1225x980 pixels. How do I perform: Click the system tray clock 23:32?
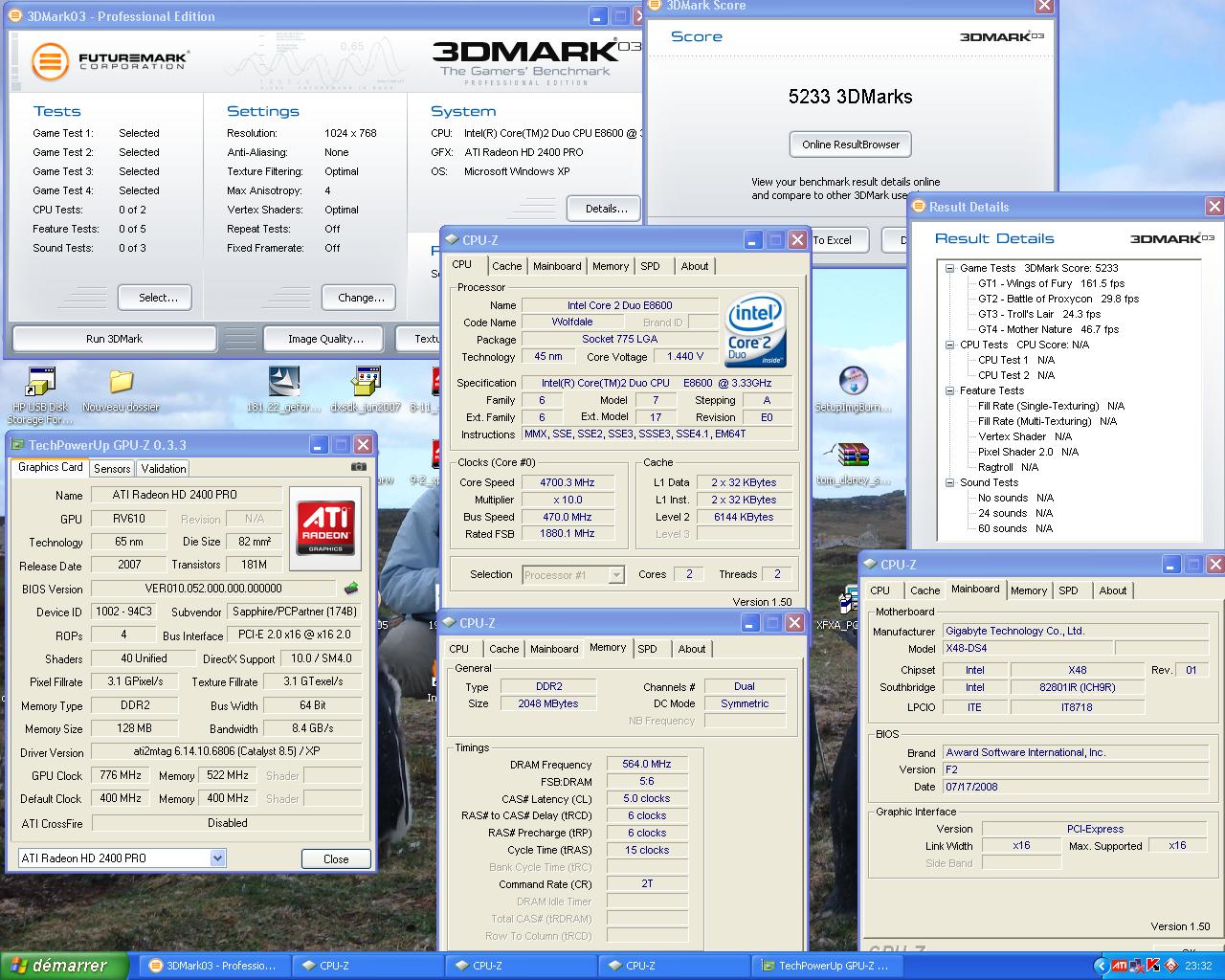(x=1198, y=966)
